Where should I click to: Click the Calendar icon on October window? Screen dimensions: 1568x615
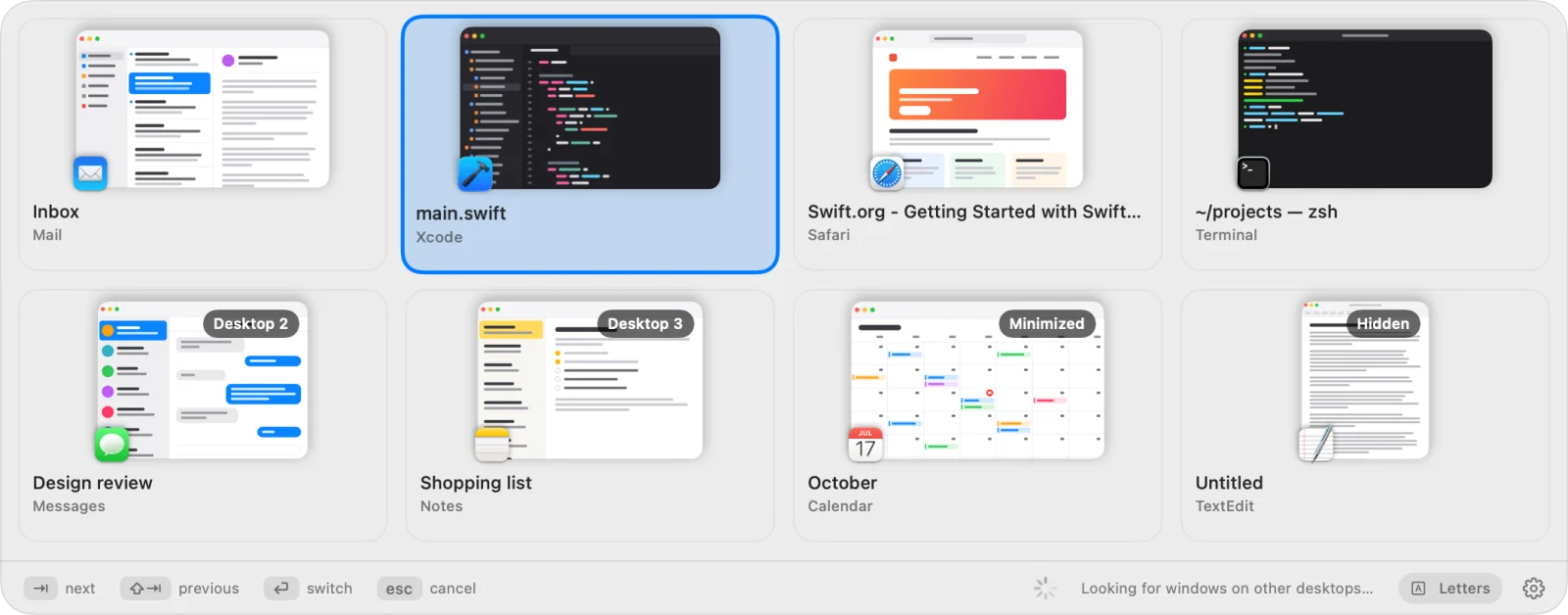(x=864, y=444)
